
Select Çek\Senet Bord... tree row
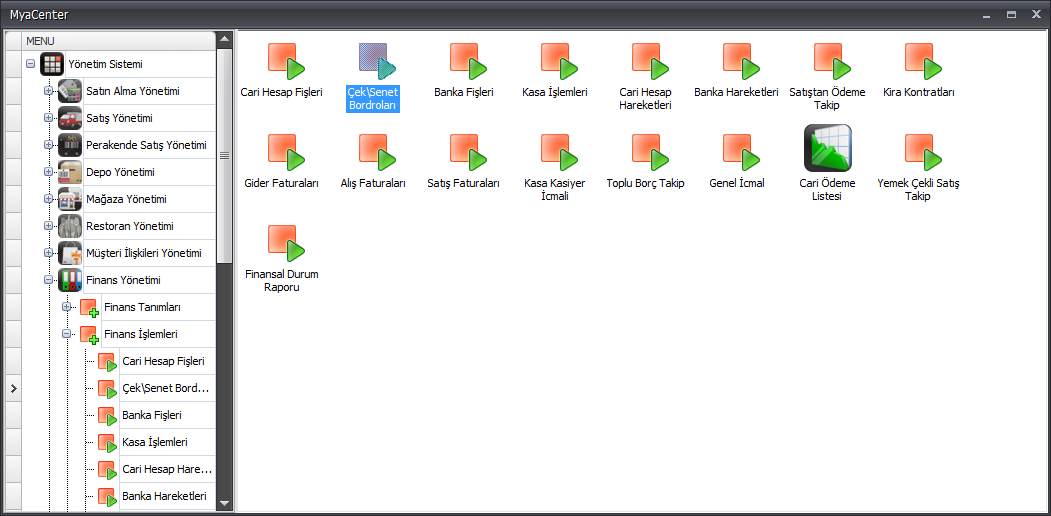[x=166, y=388]
